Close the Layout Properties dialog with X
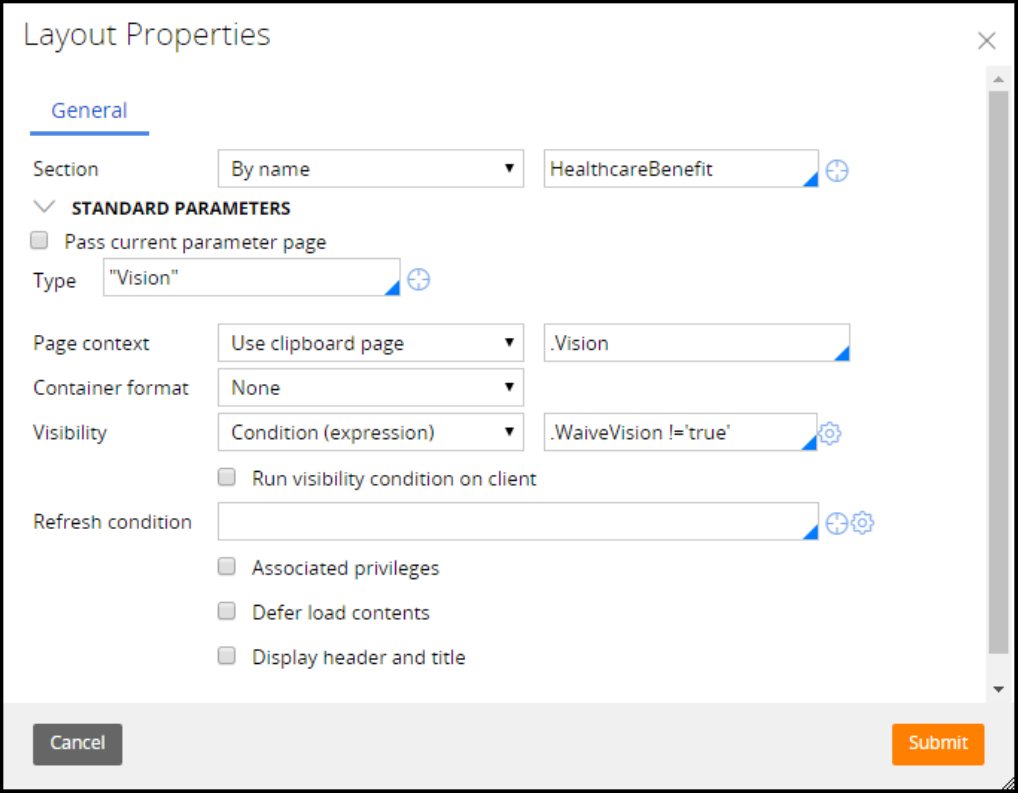This screenshot has width=1018, height=793. pyautogui.click(x=986, y=41)
